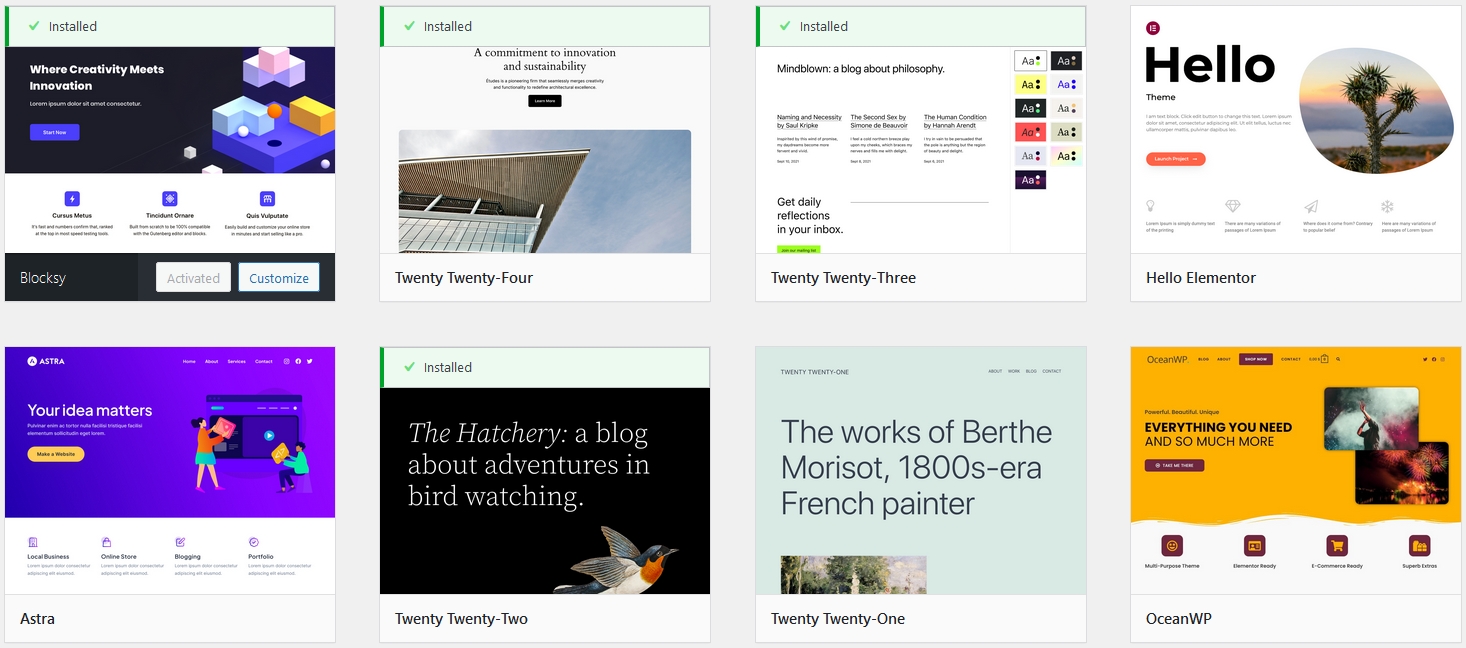Screen dimensions: 1466x648
Task: Open the Twenty Twenty-Two bird preview thumbnail
Action: [545, 490]
